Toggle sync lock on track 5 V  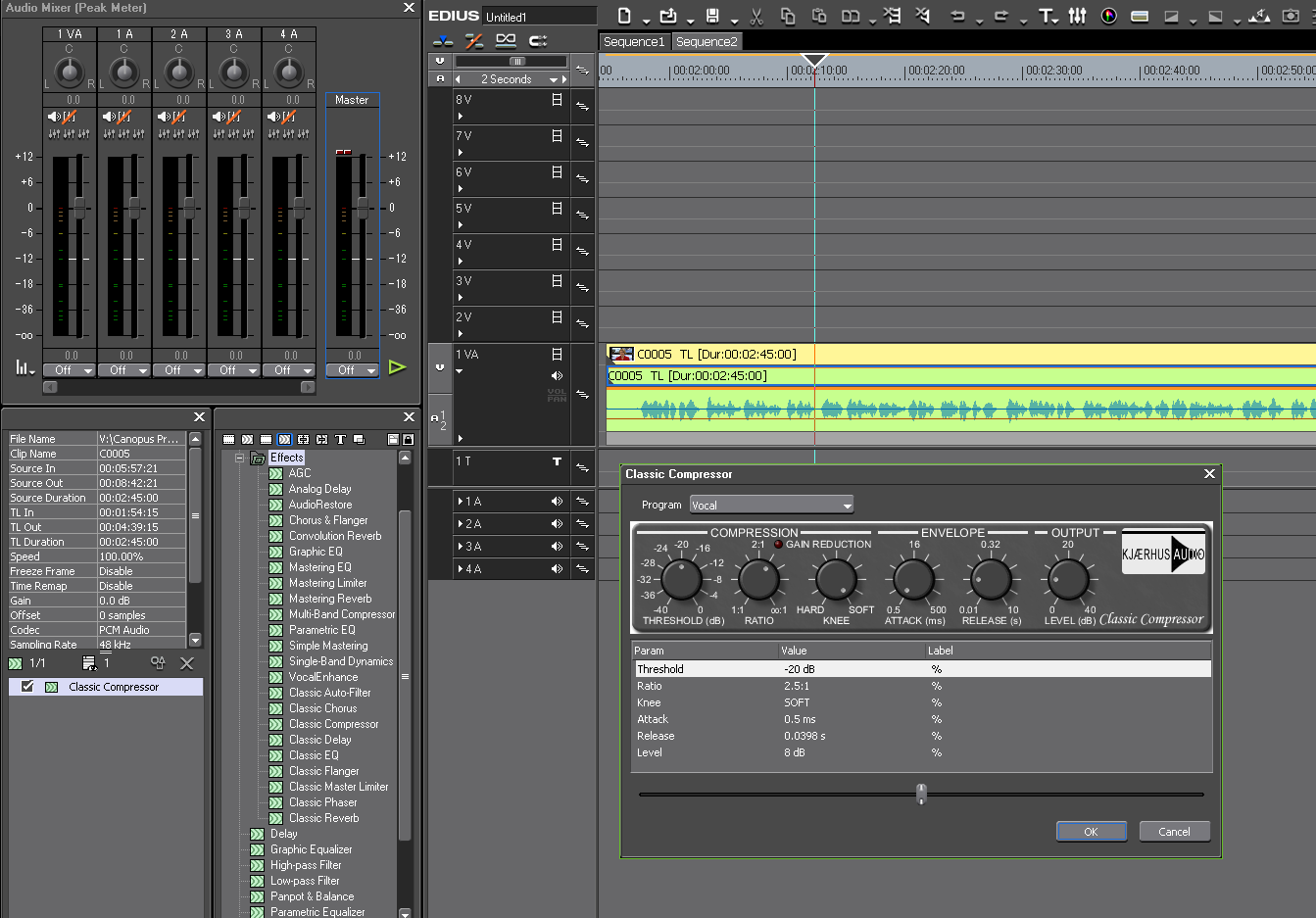click(582, 216)
